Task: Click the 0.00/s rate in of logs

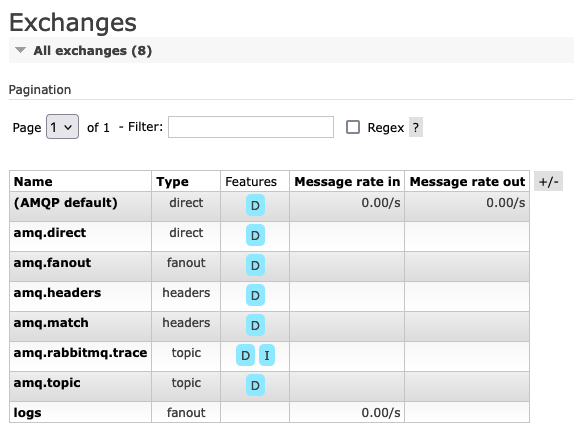Action: pos(381,413)
